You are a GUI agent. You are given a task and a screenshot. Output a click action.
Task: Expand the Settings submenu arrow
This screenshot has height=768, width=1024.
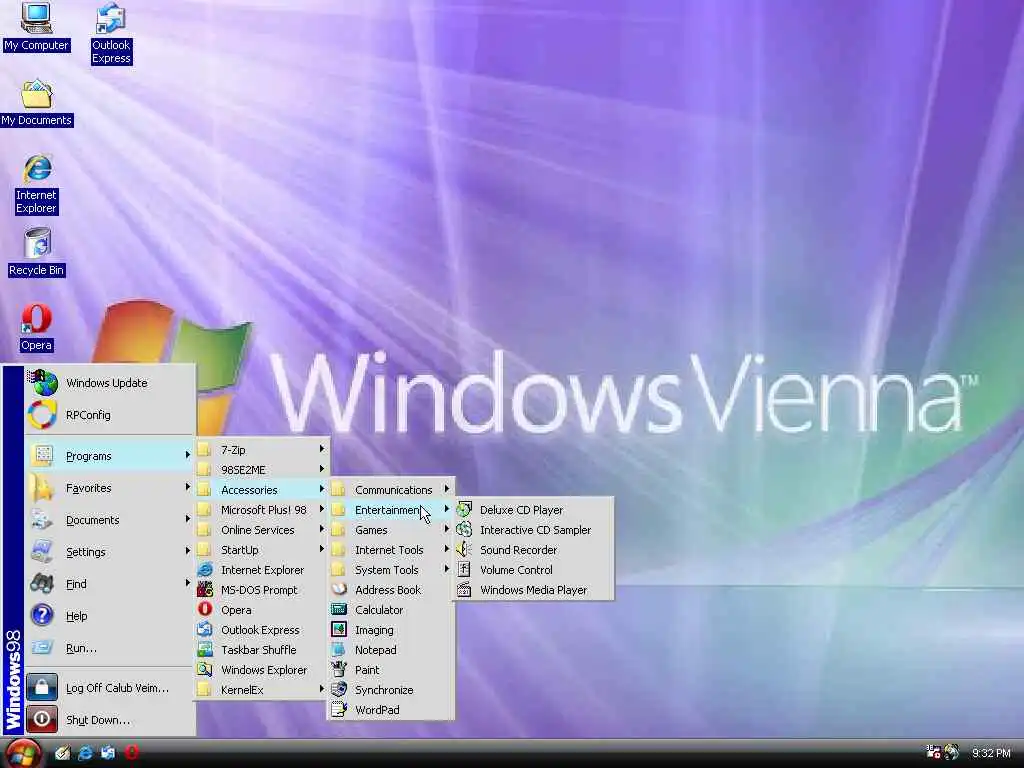187,551
